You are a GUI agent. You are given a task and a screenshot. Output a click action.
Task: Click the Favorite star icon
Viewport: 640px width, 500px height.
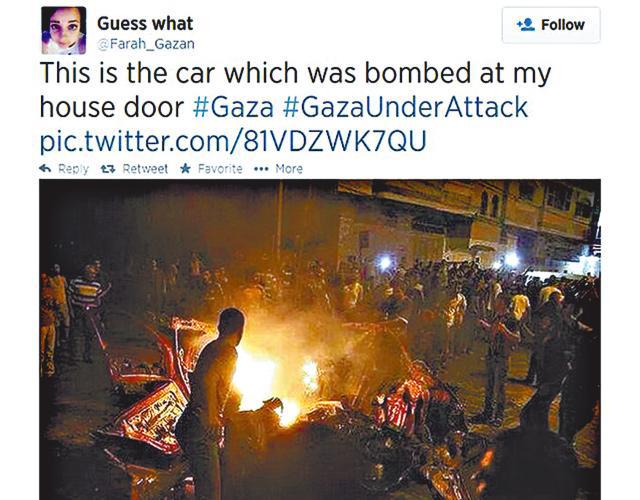(x=185, y=168)
